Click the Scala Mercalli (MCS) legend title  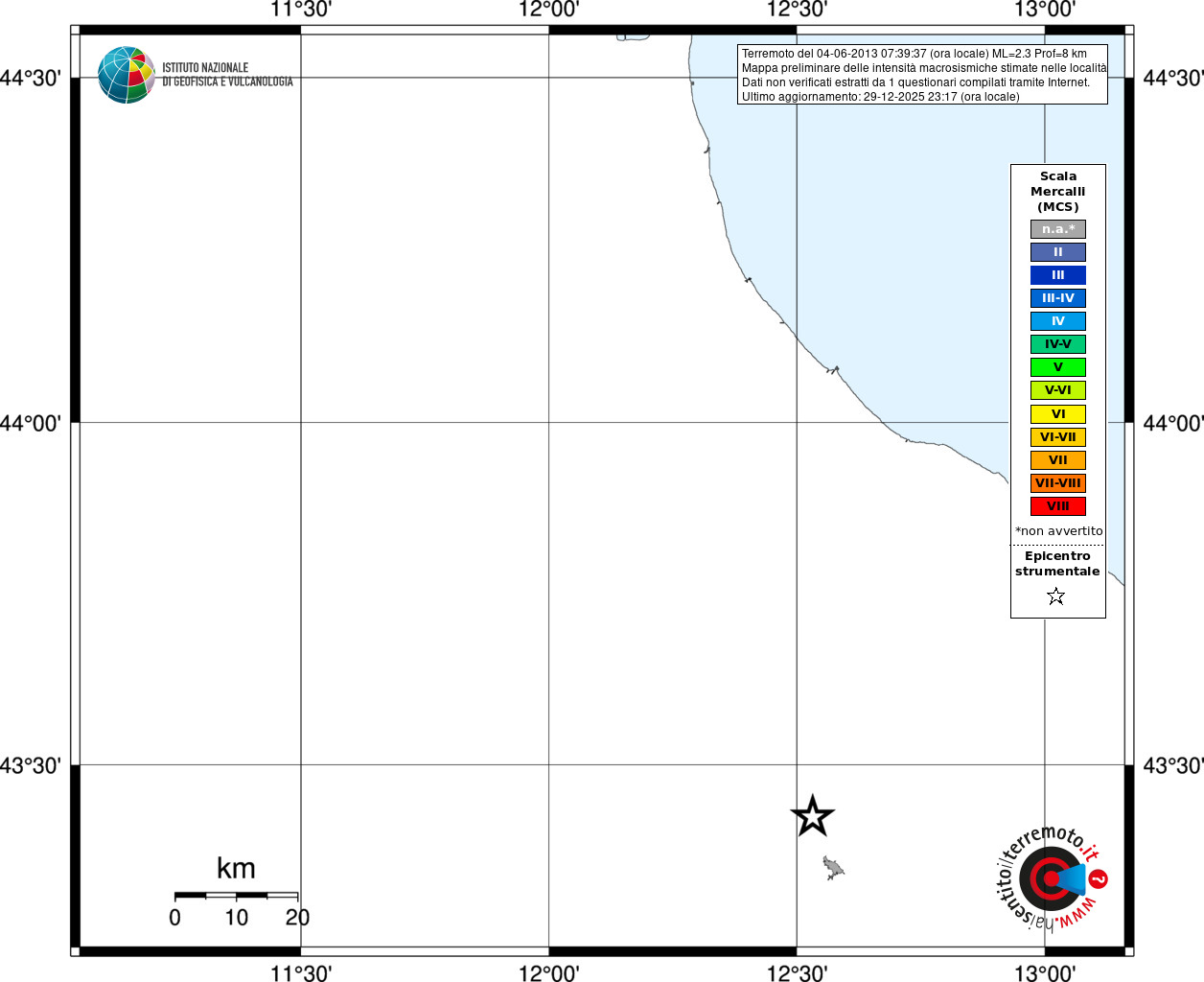point(1058,192)
